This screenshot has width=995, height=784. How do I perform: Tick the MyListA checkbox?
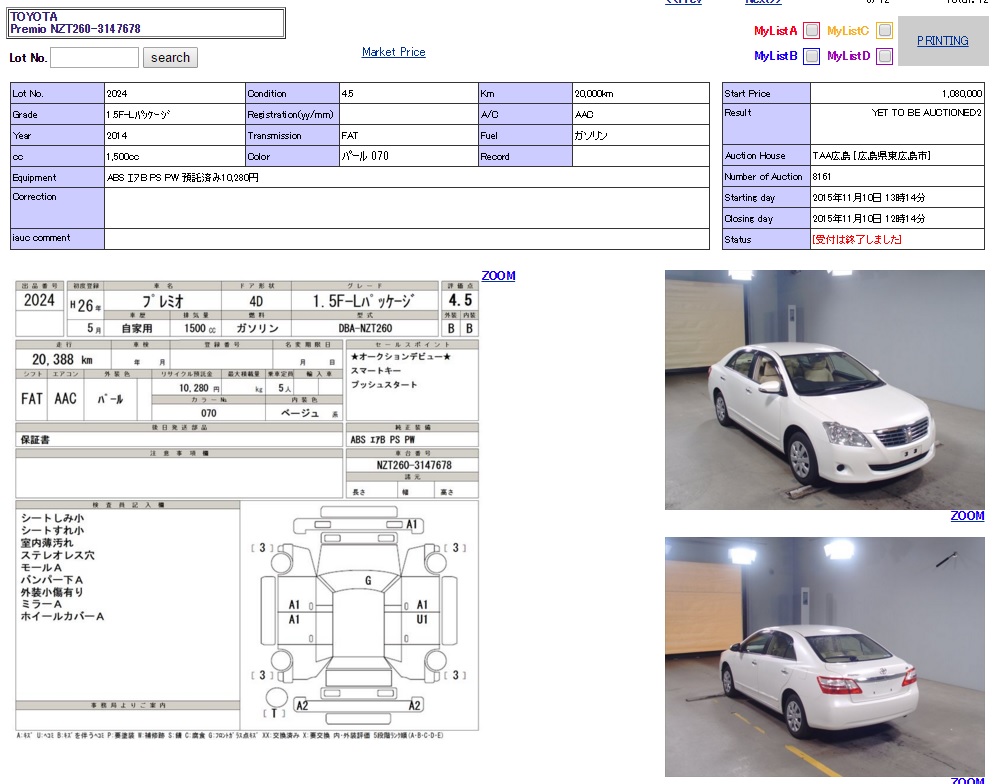pos(812,31)
